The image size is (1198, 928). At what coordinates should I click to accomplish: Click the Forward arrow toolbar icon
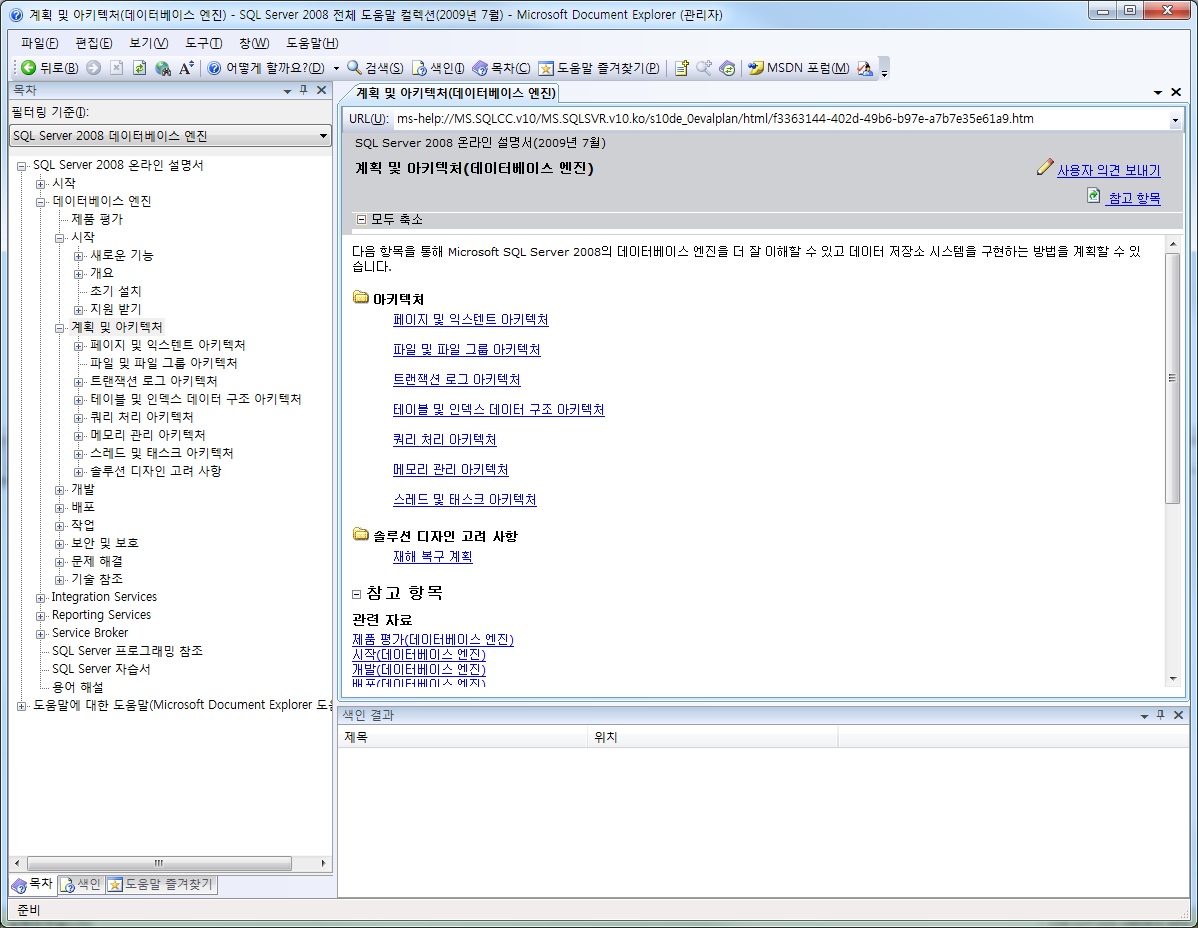click(x=93, y=68)
